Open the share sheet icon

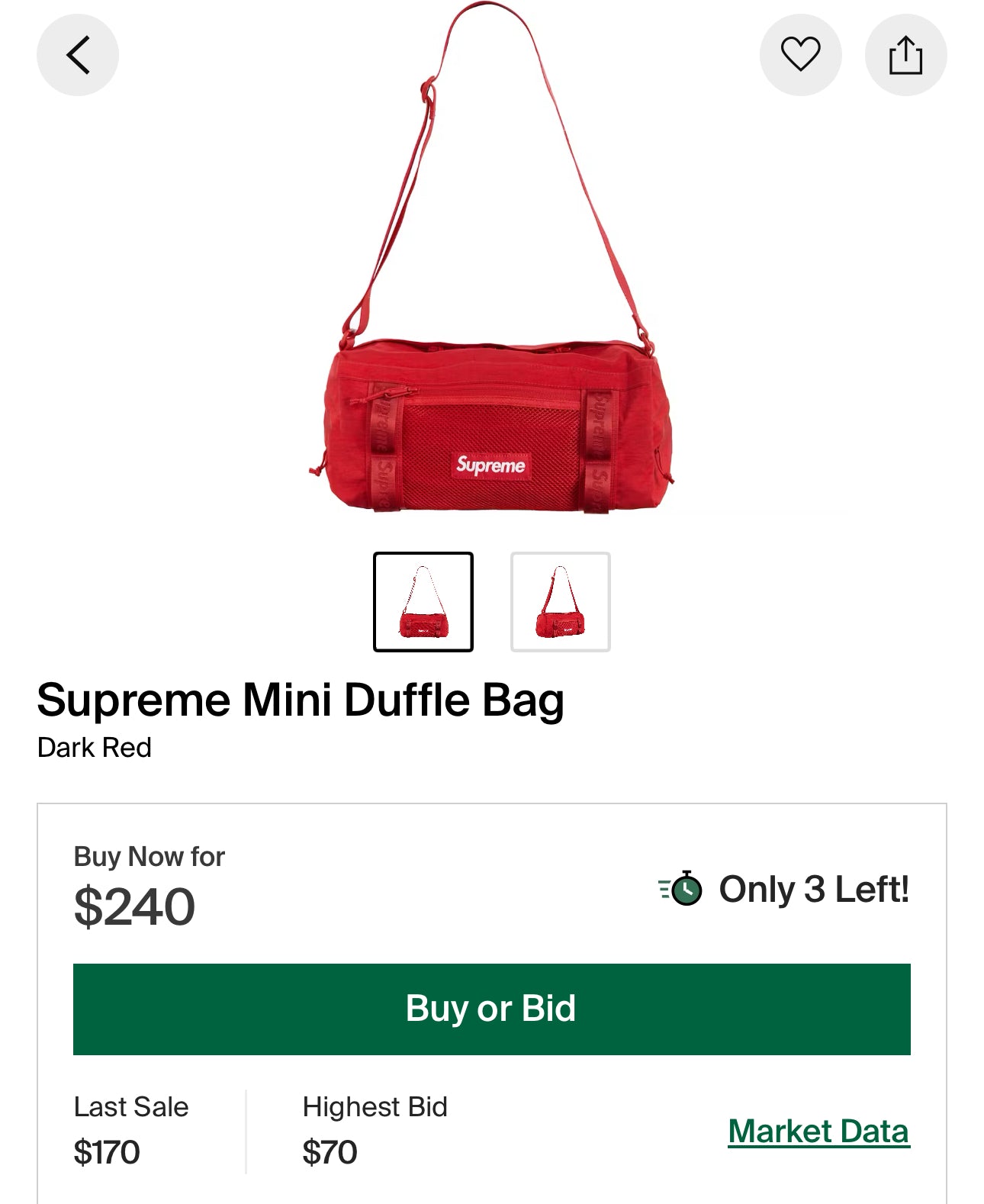click(905, 55)
